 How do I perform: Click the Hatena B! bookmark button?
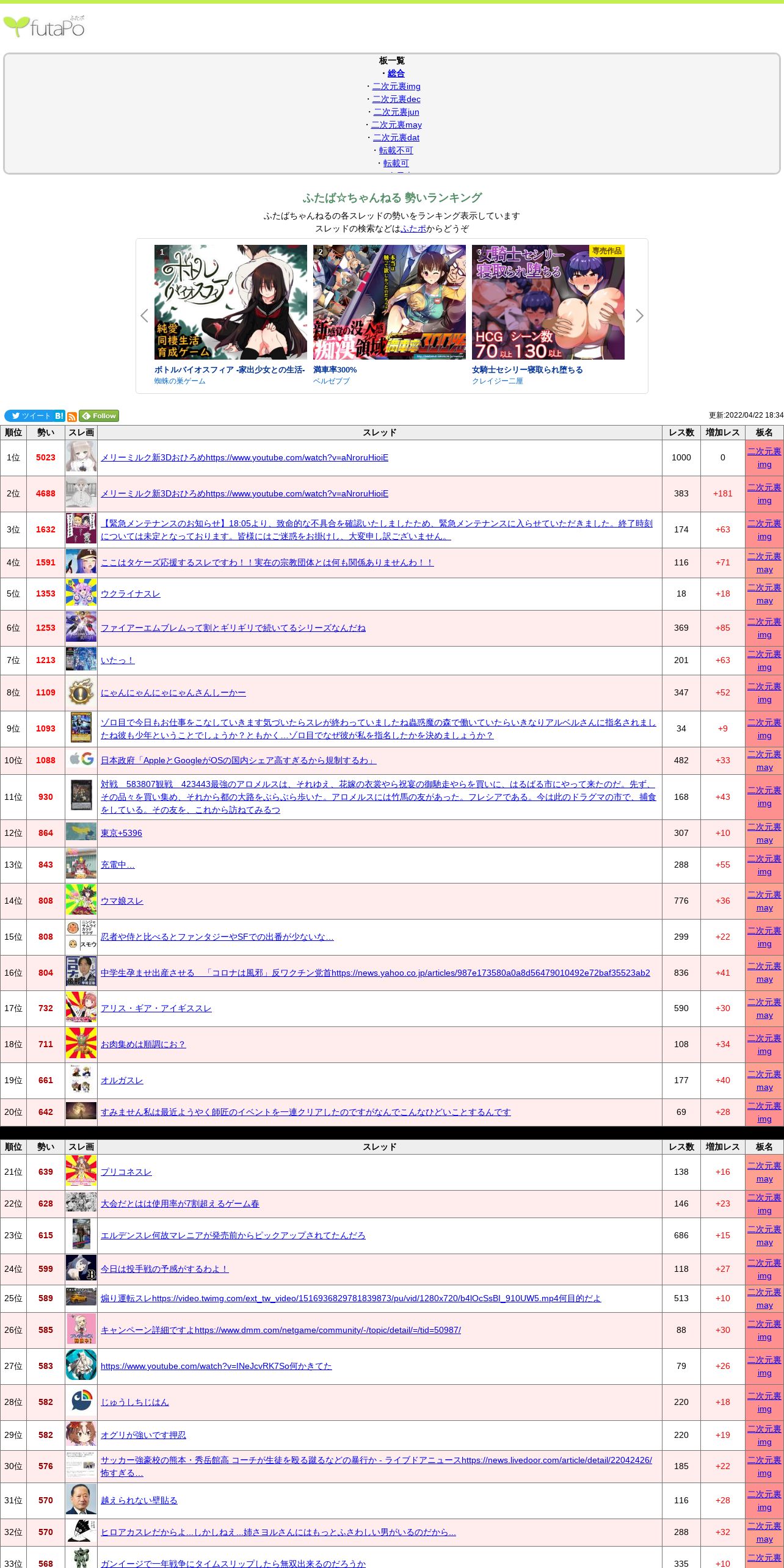pyautogui.click(x=59, y=416)
